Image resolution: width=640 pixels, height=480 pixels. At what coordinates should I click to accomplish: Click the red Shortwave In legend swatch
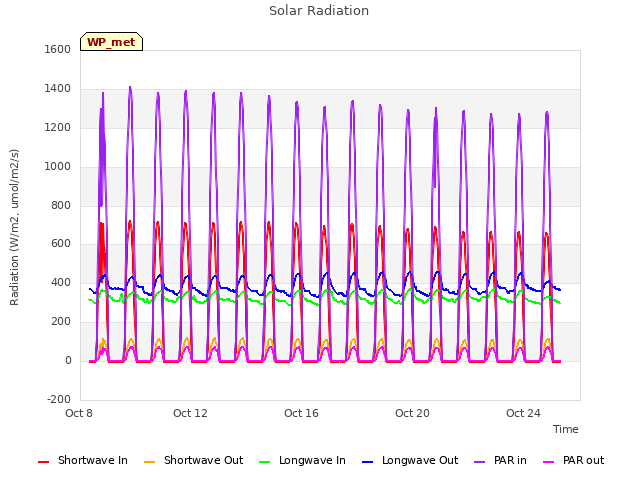pyautogui.click(x=43, y=462)
